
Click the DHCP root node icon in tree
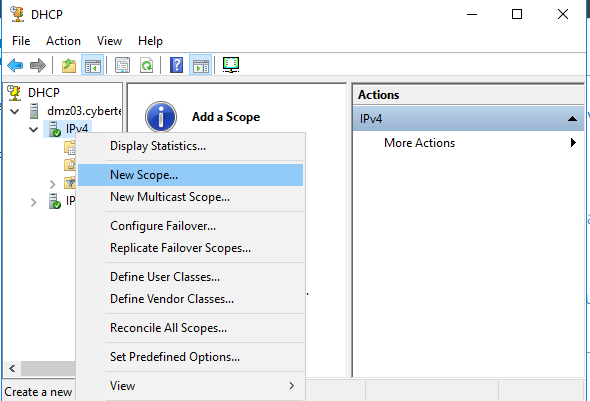click(x=15, y=93)
